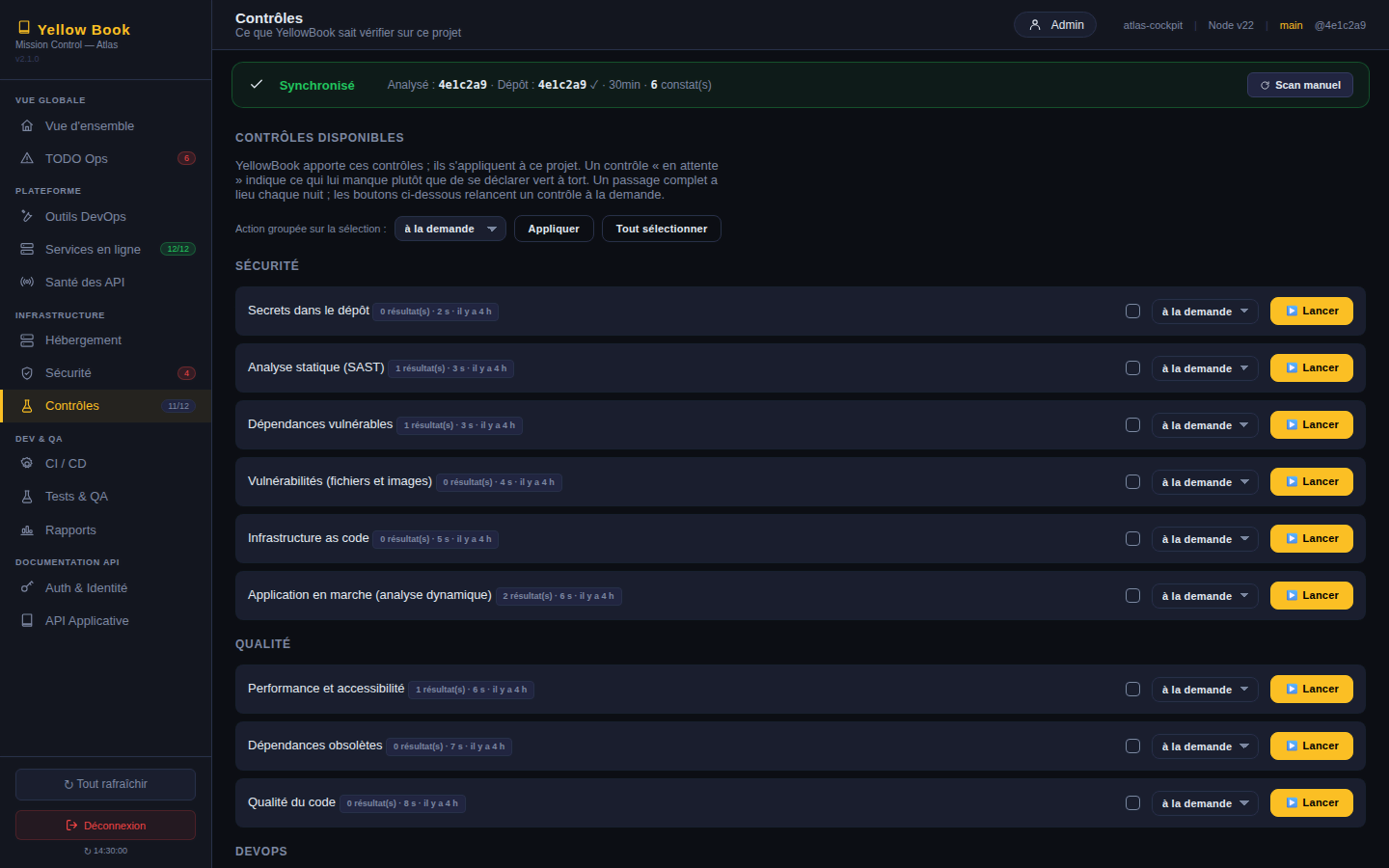Expand schedule dropdown for Application en marche
Image resolution: width=1389 pixels, height=868 pixels.
pos(1205,596)
